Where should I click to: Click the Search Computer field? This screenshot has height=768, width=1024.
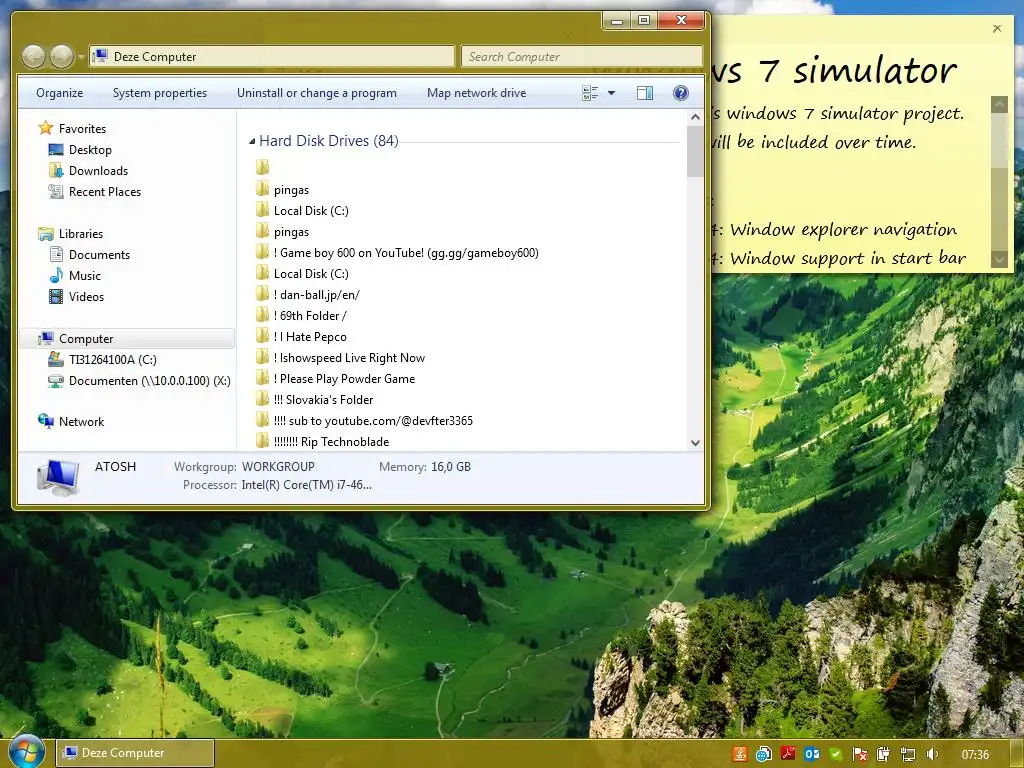click(582, 56)
